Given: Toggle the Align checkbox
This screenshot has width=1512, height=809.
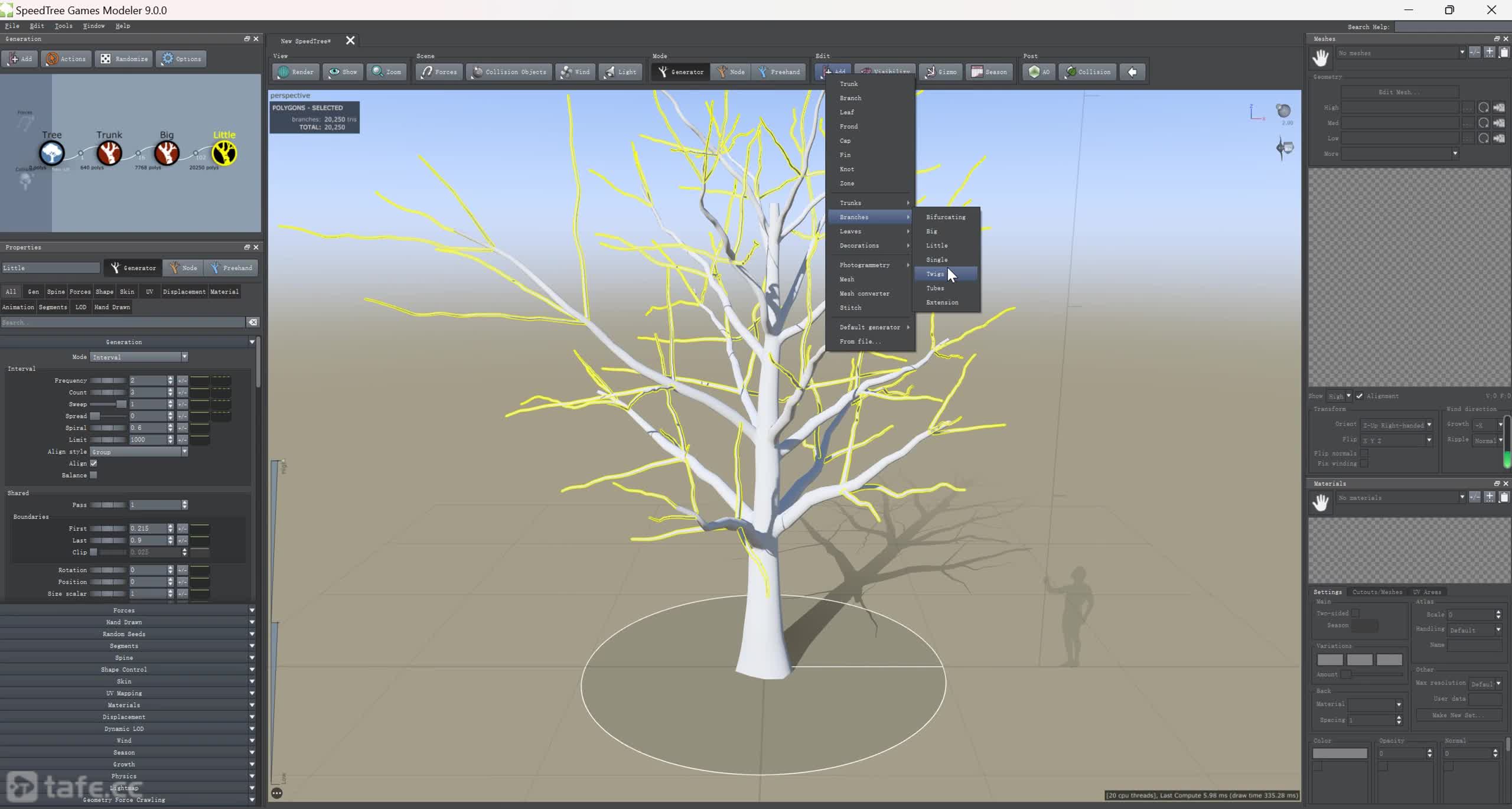Looking at the screenshot, I should pyautogui.click(x=93, y=464).
